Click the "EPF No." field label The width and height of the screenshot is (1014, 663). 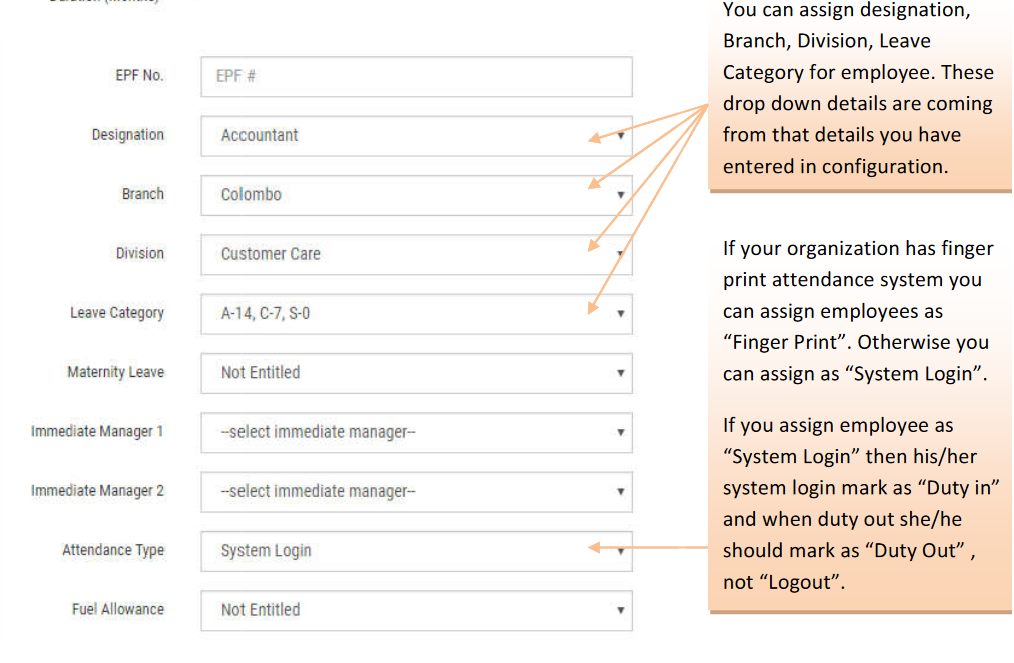click(139, 76)
